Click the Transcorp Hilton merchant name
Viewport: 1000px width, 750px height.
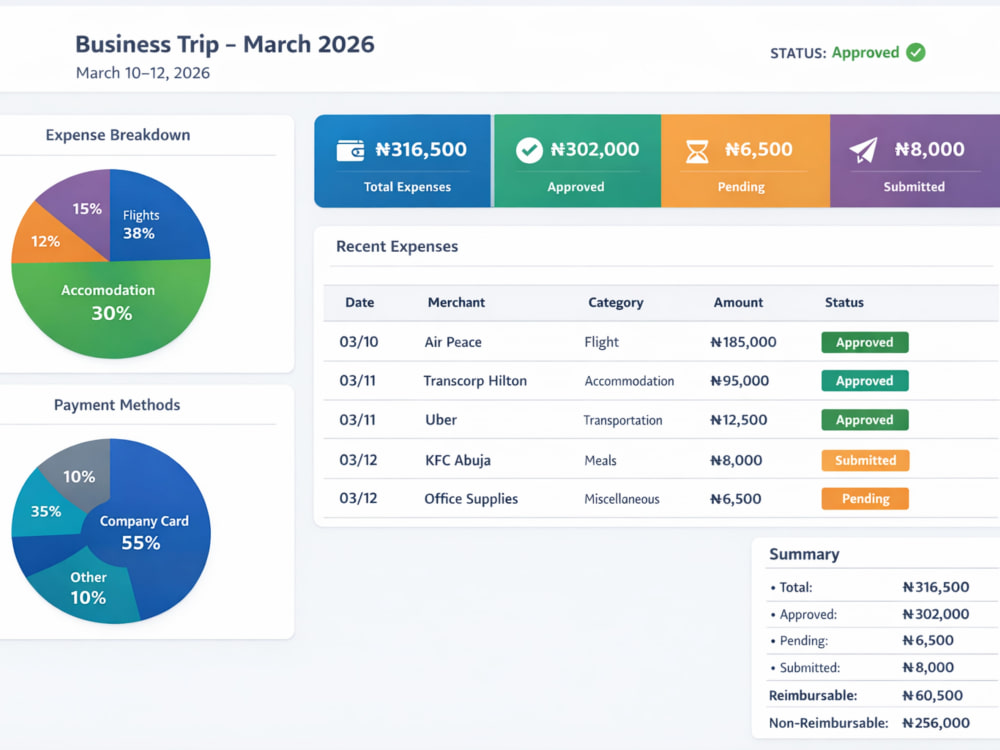pos(475,381)
